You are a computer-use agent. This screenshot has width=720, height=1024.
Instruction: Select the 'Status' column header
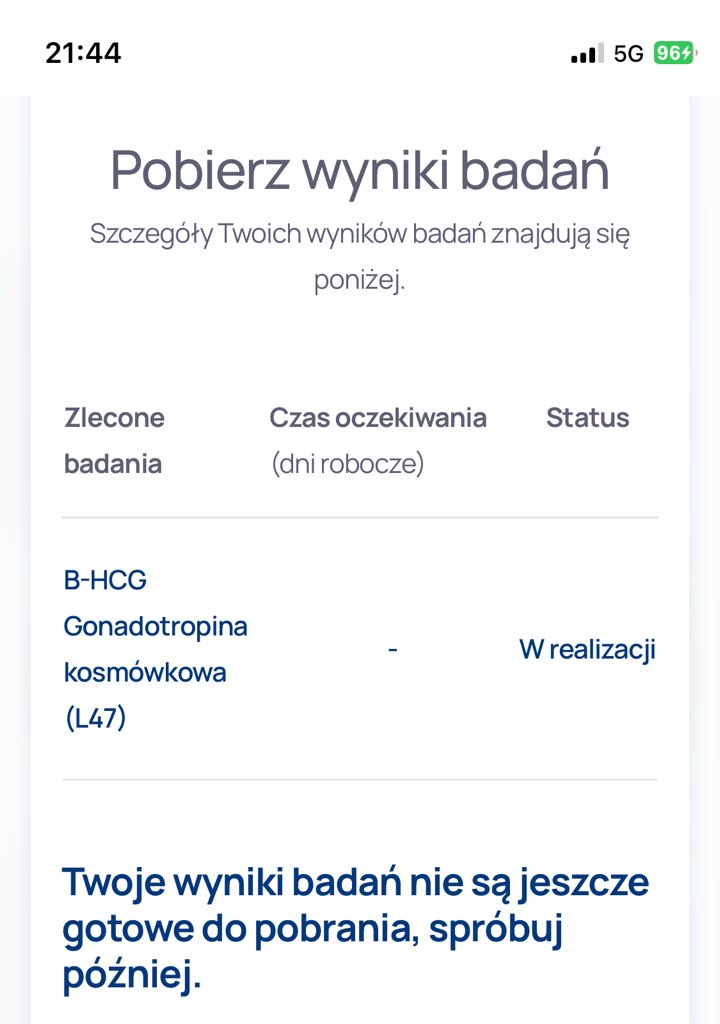pos(588,417)
